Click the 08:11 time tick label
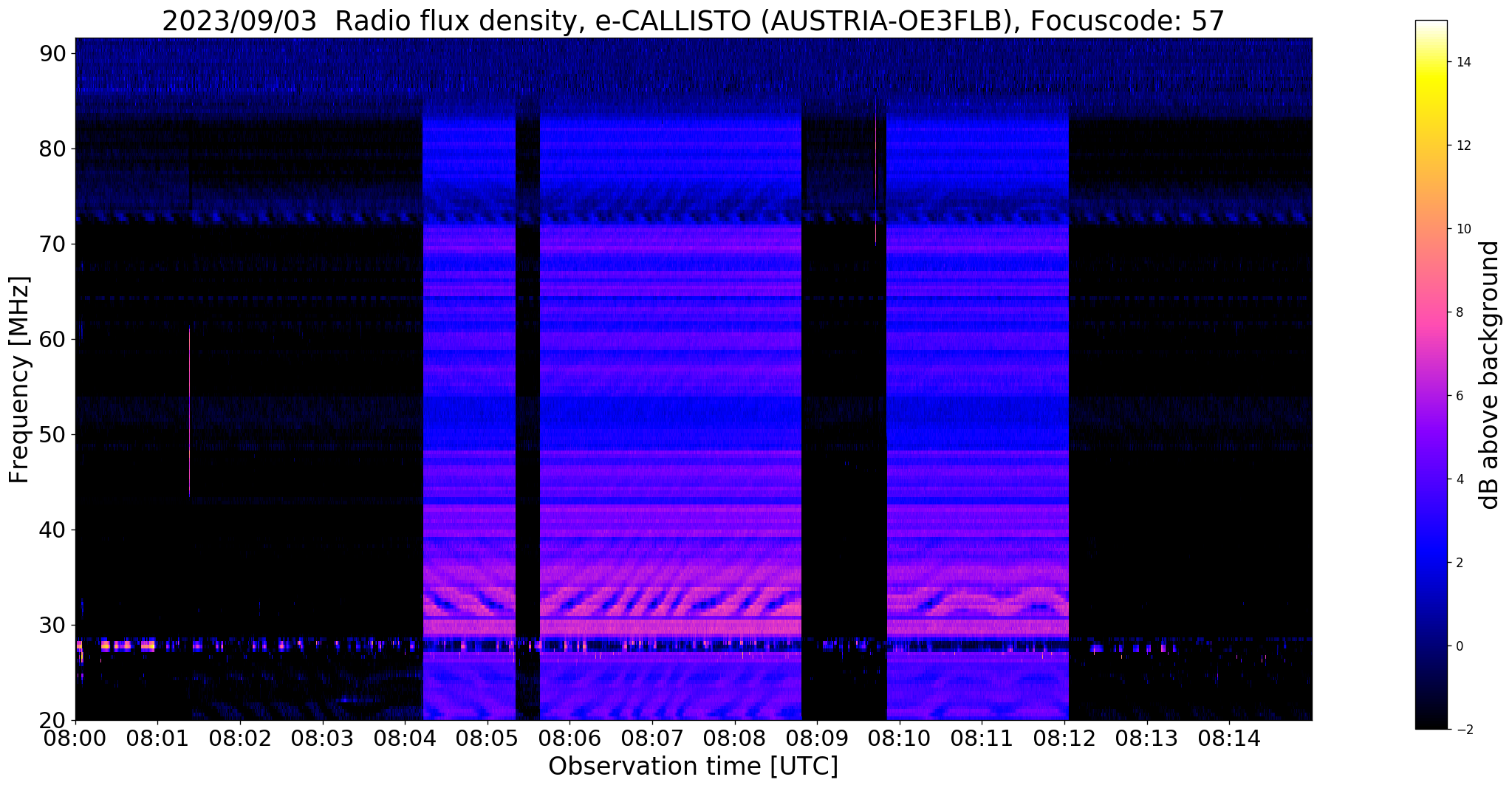The height and width of the screenshot is (788, 1512). [x=982, y=738]
